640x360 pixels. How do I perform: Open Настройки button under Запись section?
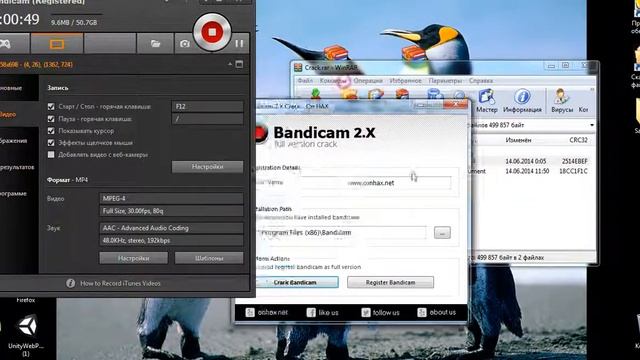(x=207, y=167)
